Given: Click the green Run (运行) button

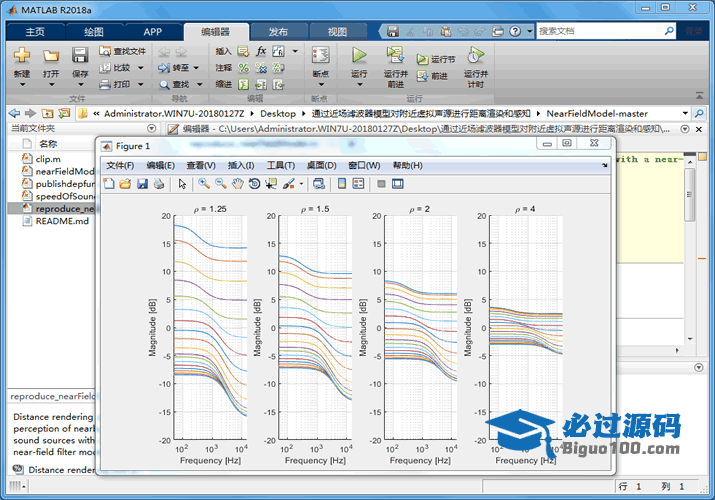Looking at the screenshot, I should click(x=359, y=56).
